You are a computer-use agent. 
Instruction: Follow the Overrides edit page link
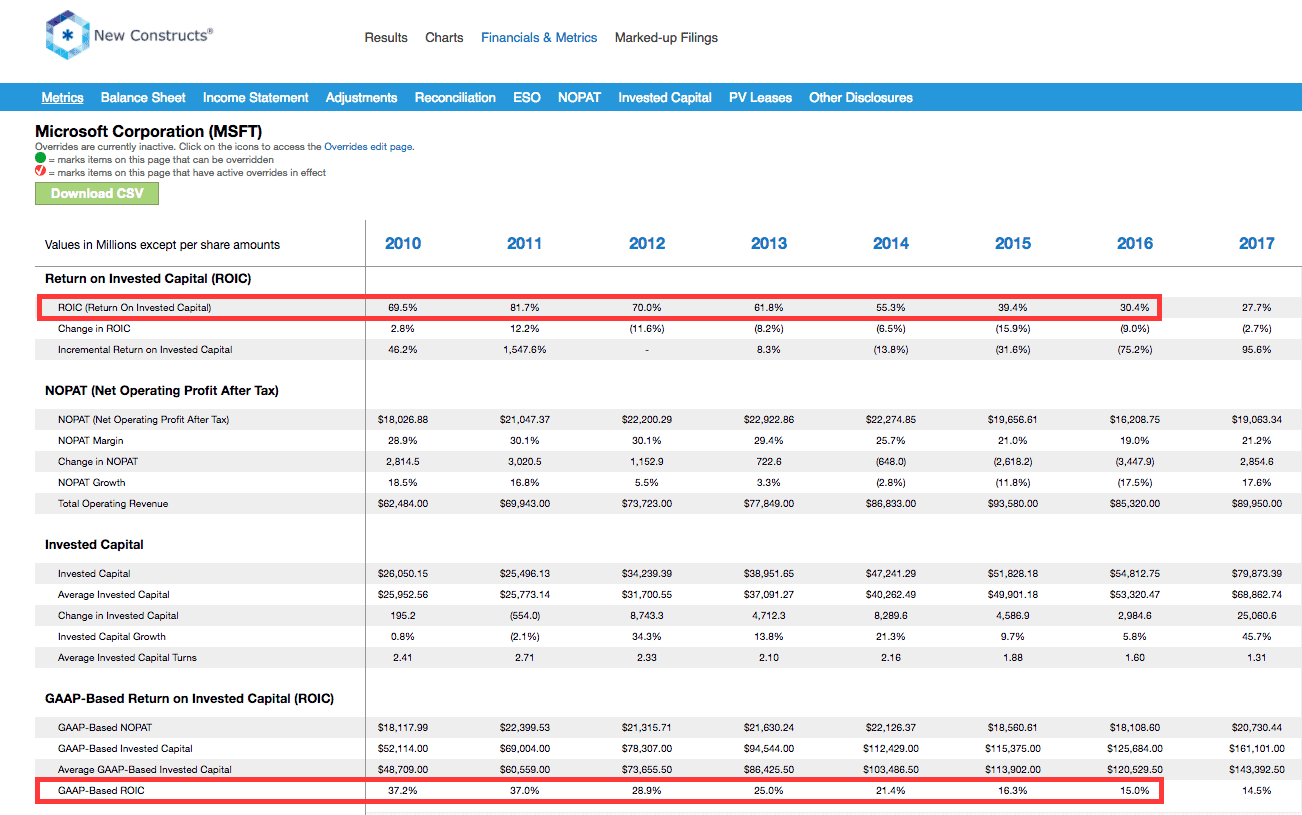(x=369, y=147)
